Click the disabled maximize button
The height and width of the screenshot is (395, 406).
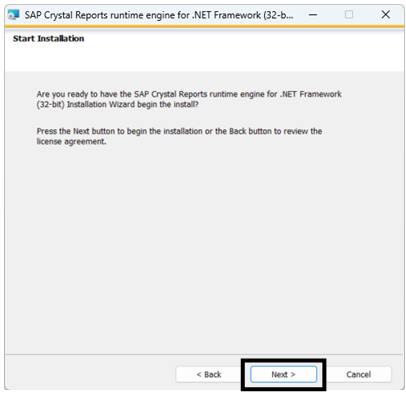click(x=349, y=15)
